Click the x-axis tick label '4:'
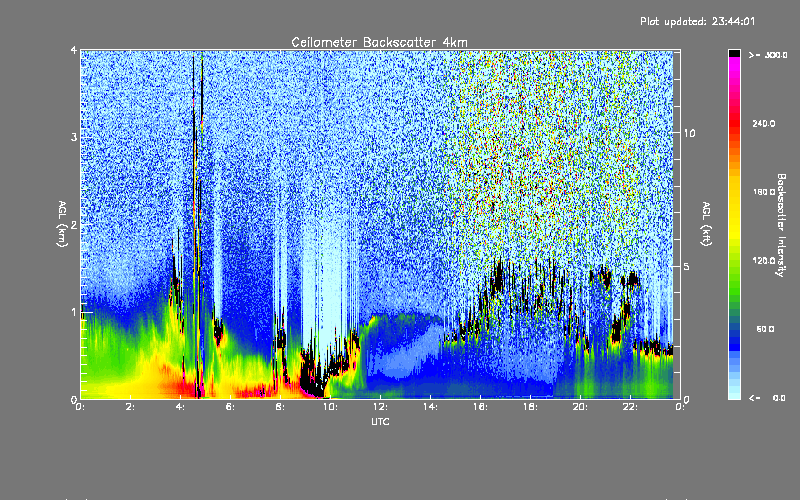800x500 pixels. click(181, 407)
